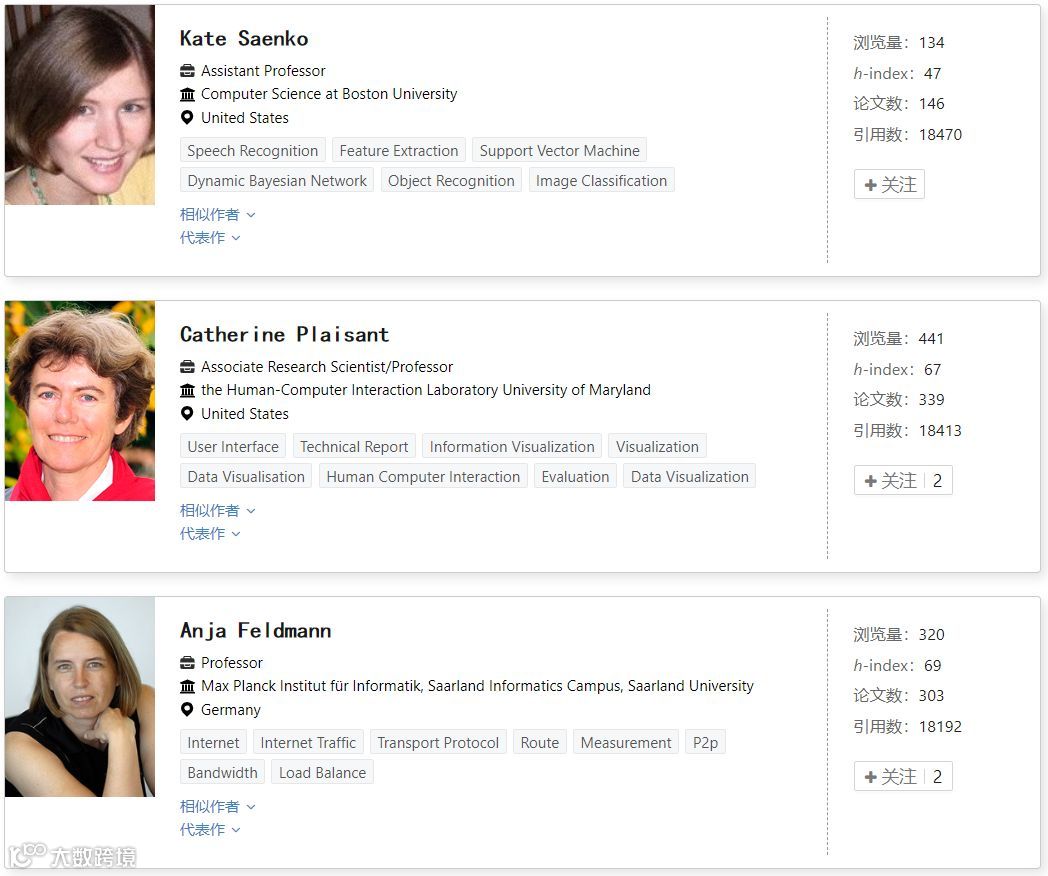This screenshot has height=876, width=1048.
Task: Open Kate Saenko's profile name link
Action: point(243,39)
